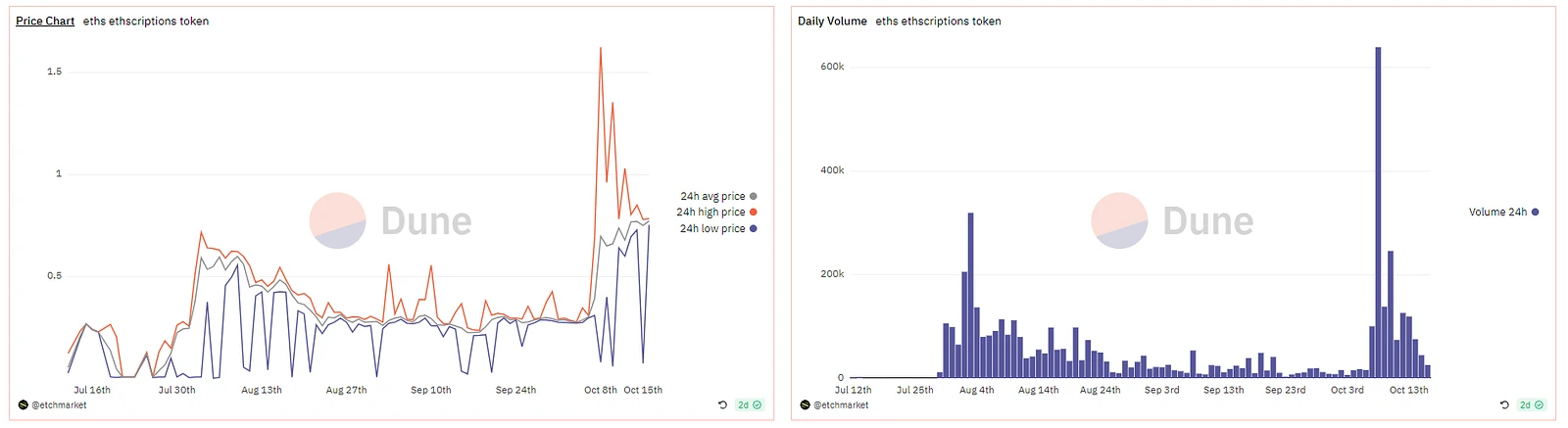The image size is (1568, 428).
Task: Click the Dune logo watermark on Price Chart
Action: click(x=391, y=220)
